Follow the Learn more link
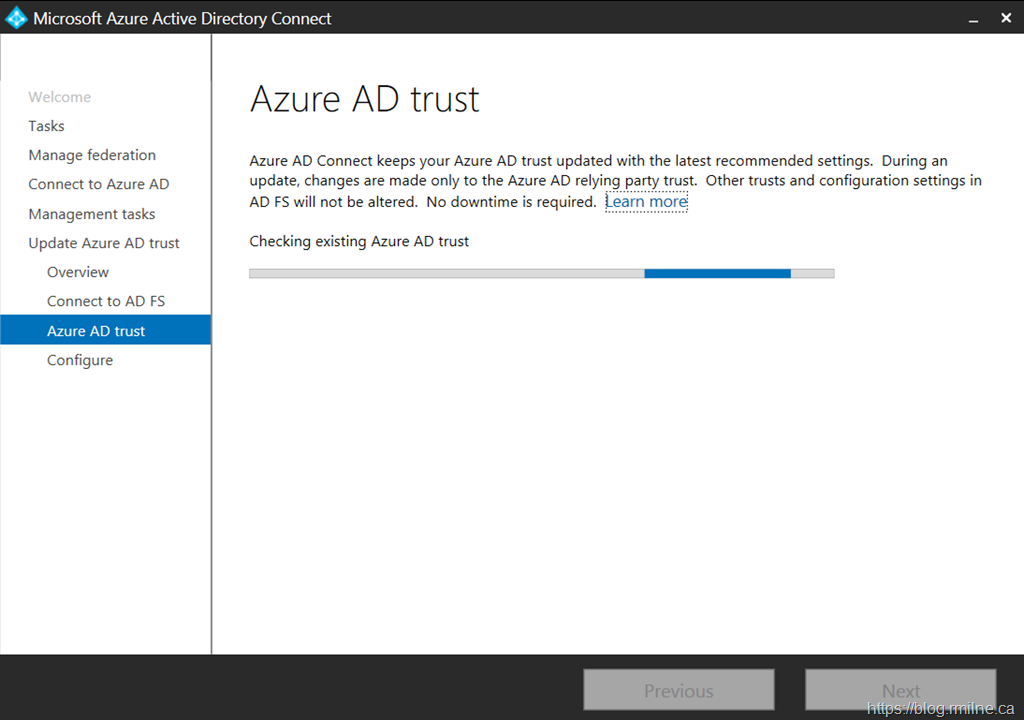 (646, 202)
